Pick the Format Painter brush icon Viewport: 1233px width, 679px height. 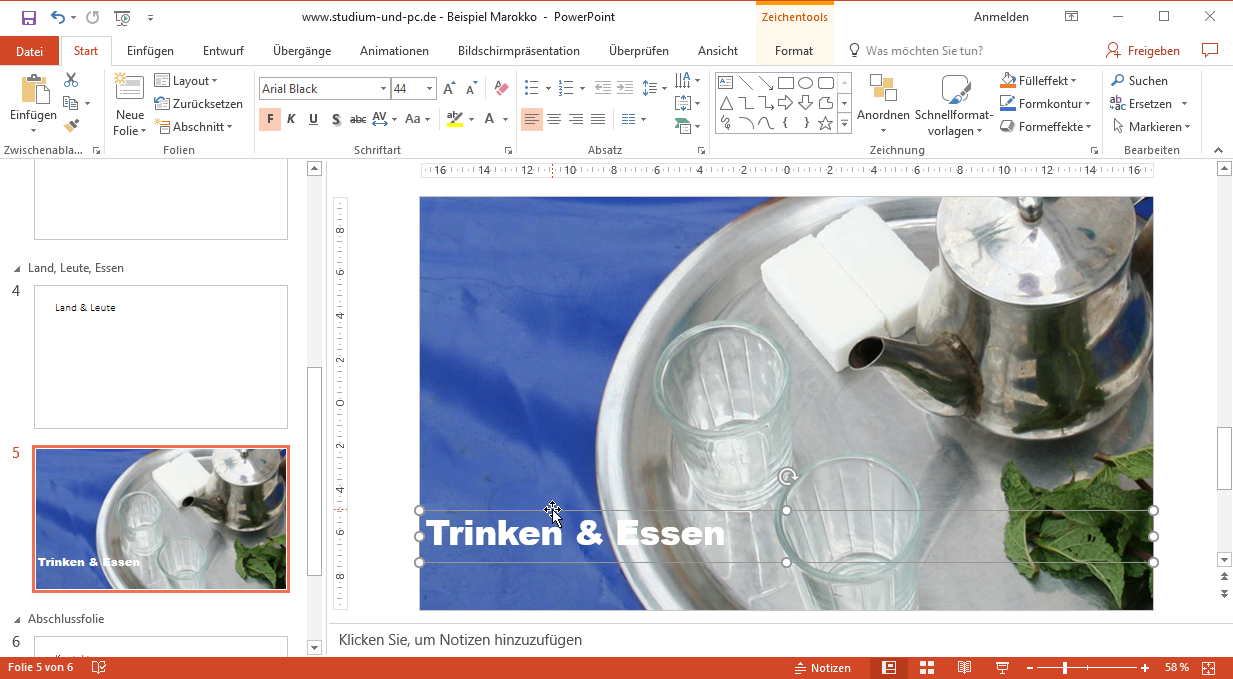pos(71,126)
